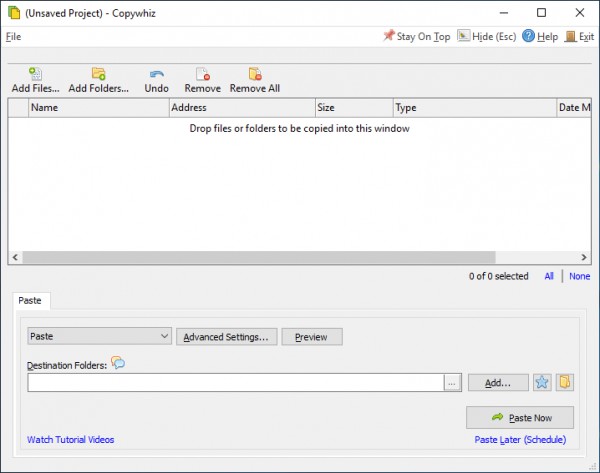
Task: Click the Undo arrow icon
Action: pos(157,74)
